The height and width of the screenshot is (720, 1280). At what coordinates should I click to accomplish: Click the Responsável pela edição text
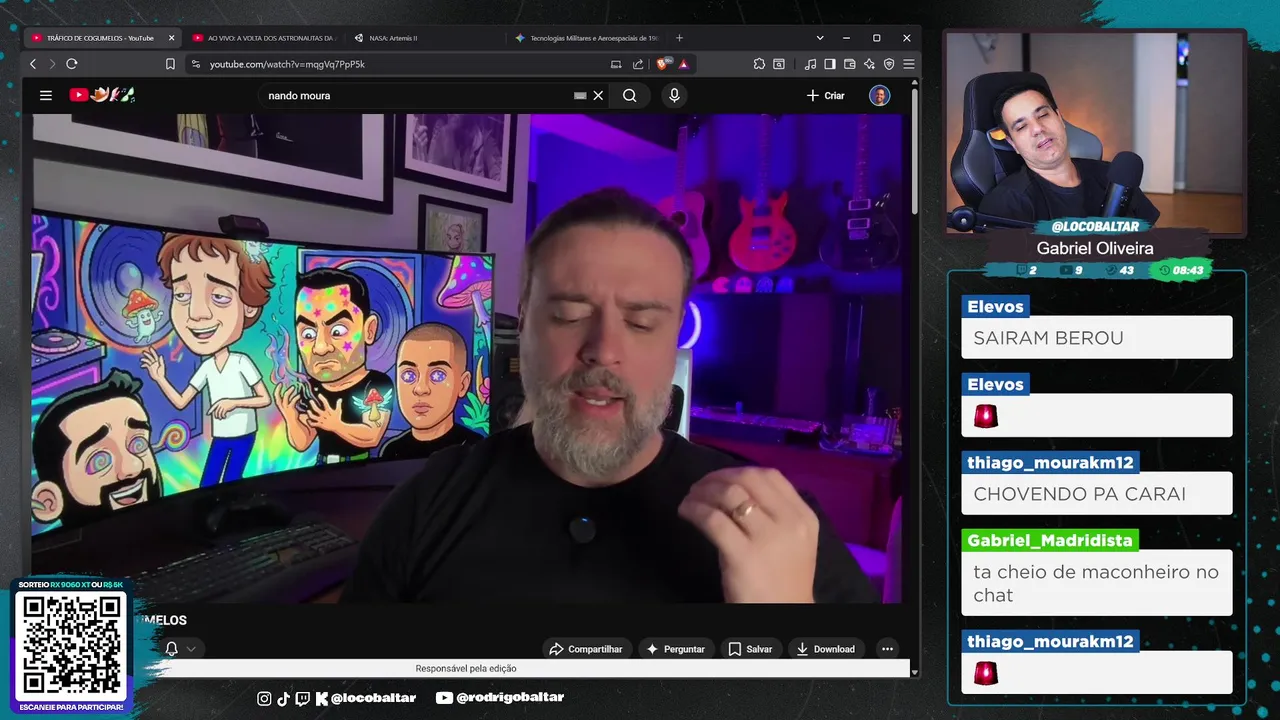pos(466,668)
